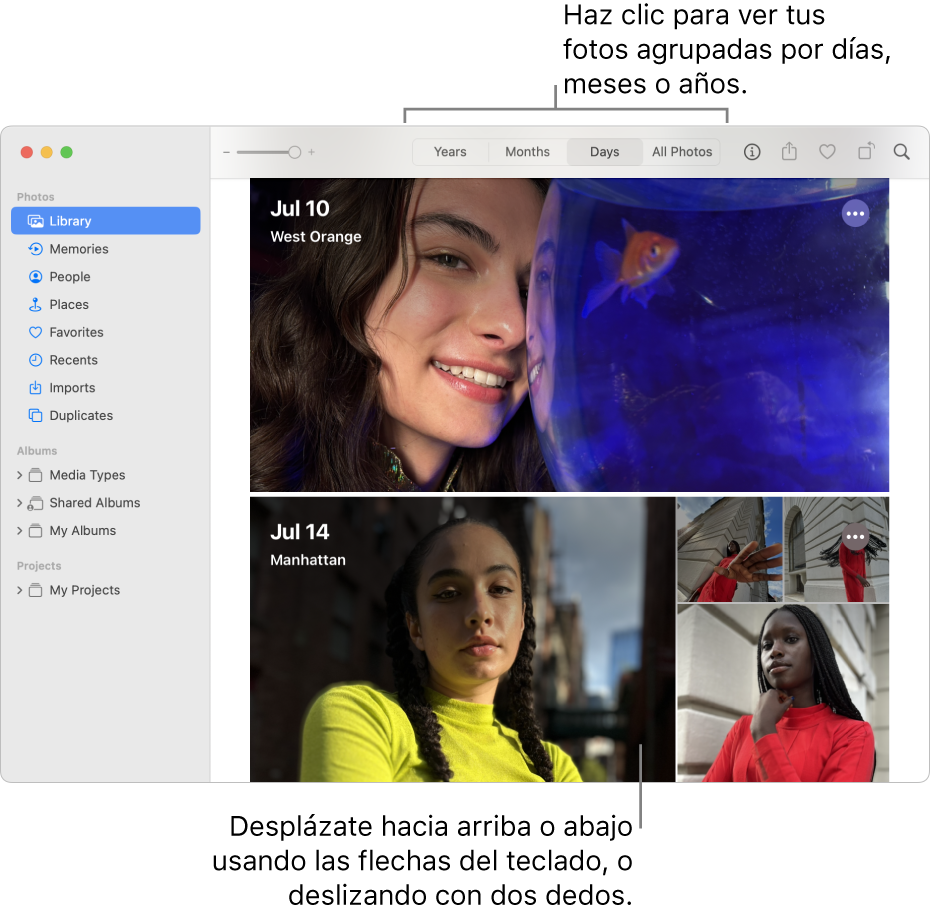The width and height of the screenshot is (931, 912).
Task: Click the Share icon in toolbar
Action: point(789,152)
